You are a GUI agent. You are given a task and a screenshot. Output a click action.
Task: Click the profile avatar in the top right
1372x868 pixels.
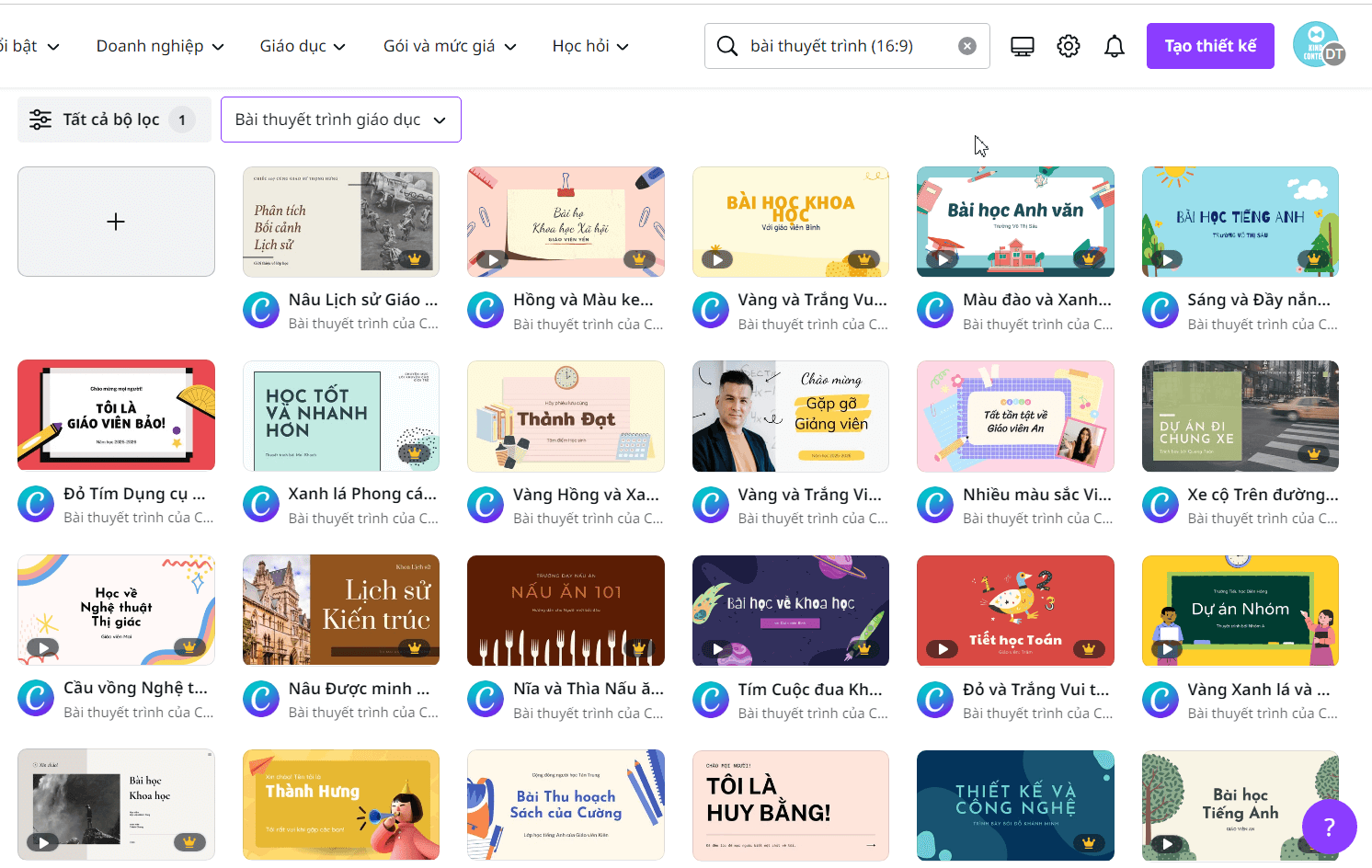click(1319, 45)
